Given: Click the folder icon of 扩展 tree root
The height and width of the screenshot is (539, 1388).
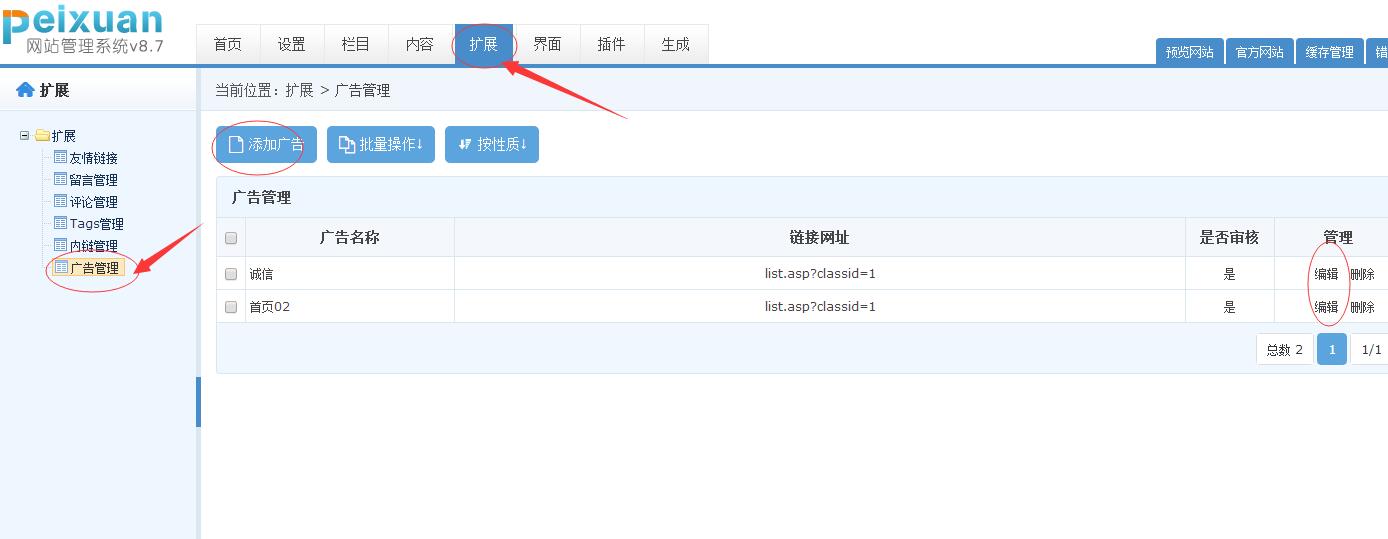Looking at the screenshot, I should (42, 136).
